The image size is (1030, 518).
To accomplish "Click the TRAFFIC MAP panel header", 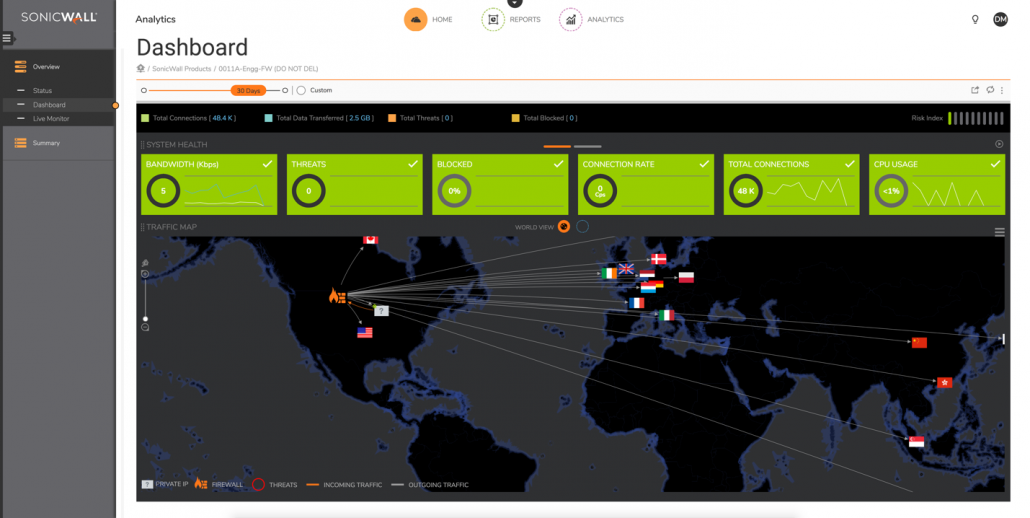I will click(x=169, y=227).
